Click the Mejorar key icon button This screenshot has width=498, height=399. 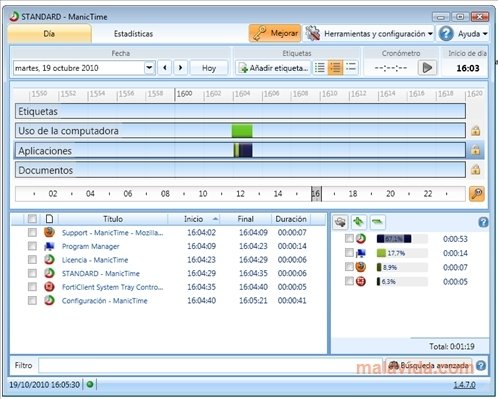click(x=275, y=33)
